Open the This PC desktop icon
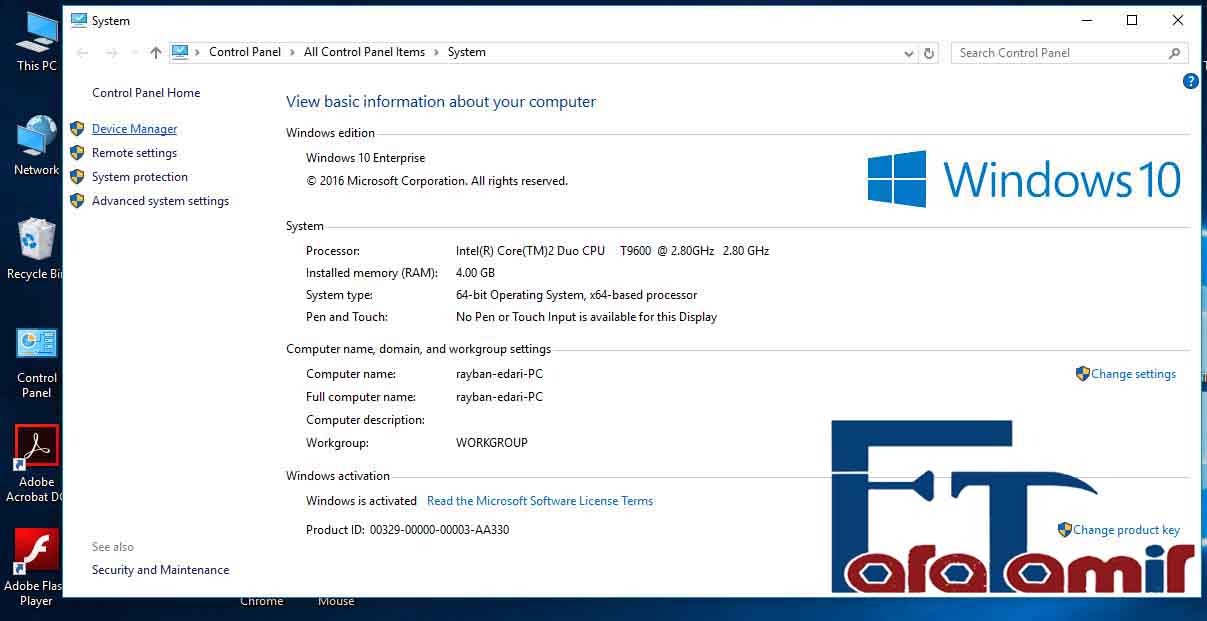1207x621 pixels. pyautogui.click(x=37, y=41)
